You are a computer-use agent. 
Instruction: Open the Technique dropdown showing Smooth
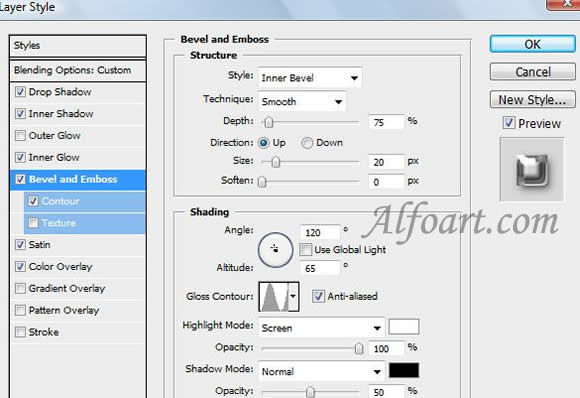point(302,101)
